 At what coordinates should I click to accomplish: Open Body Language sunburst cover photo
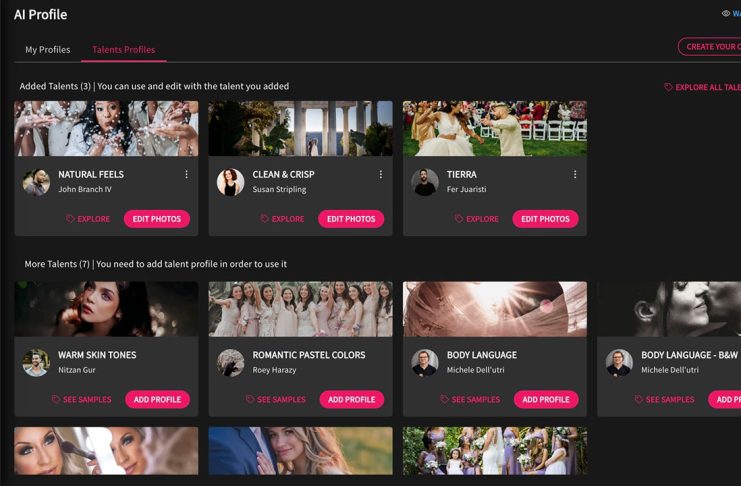click(495, 309)
